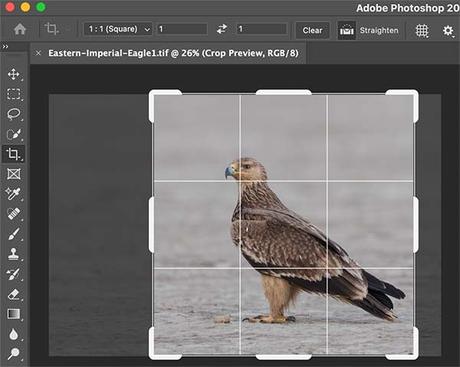Image resolution: width=460 pixels, height=367 pixels.
Task: Click the Clear button
Action: coord(312,30)
